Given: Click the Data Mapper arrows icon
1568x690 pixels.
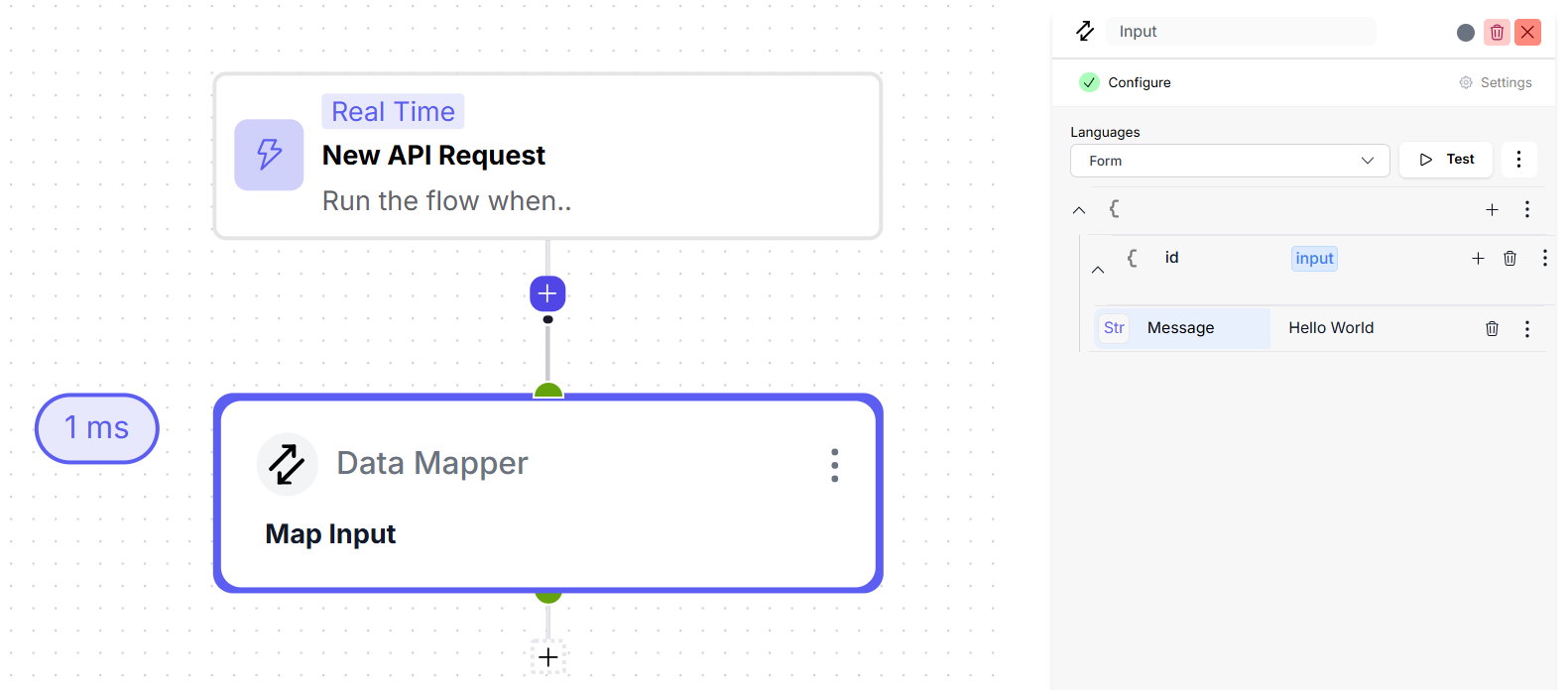Looking at the screenshot, I should (x=287, y=464).
